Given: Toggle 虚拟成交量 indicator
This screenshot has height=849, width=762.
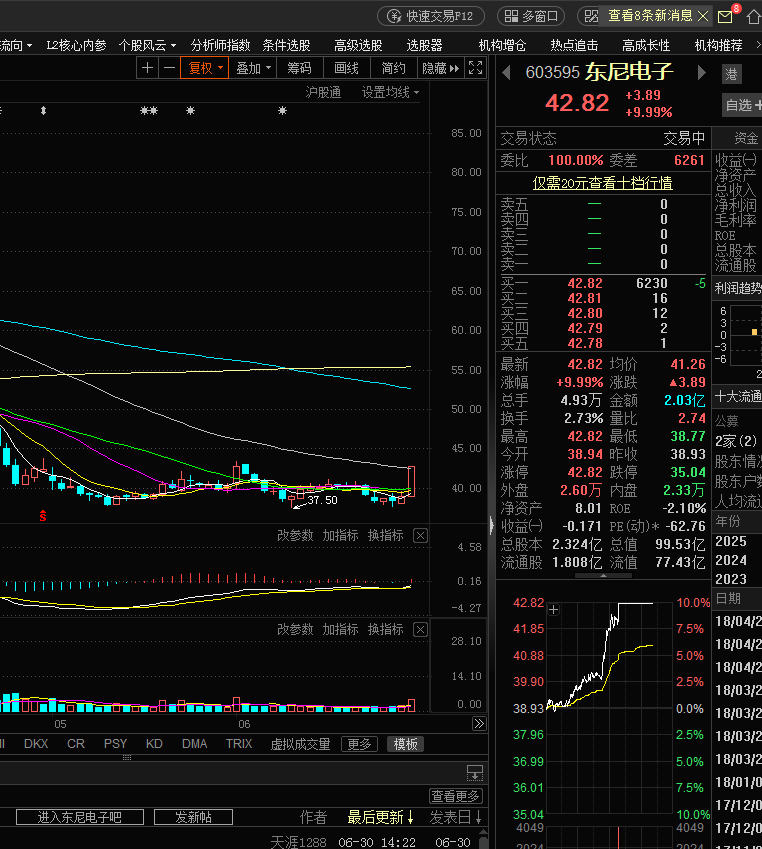Looking at the screenshot, I should tap(301, 744).
